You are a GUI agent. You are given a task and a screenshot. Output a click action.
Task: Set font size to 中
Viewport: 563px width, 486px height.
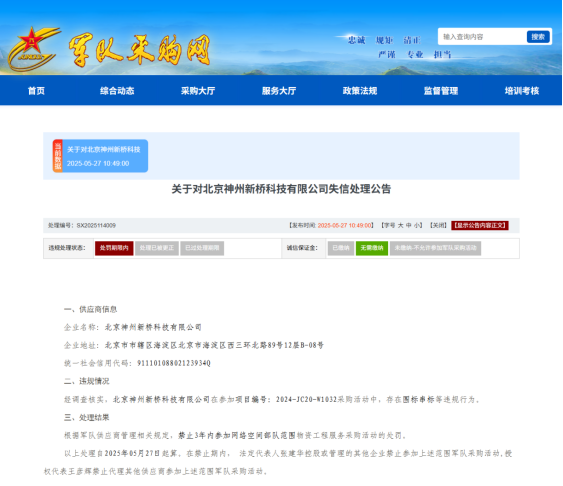(x=409, y=225)
